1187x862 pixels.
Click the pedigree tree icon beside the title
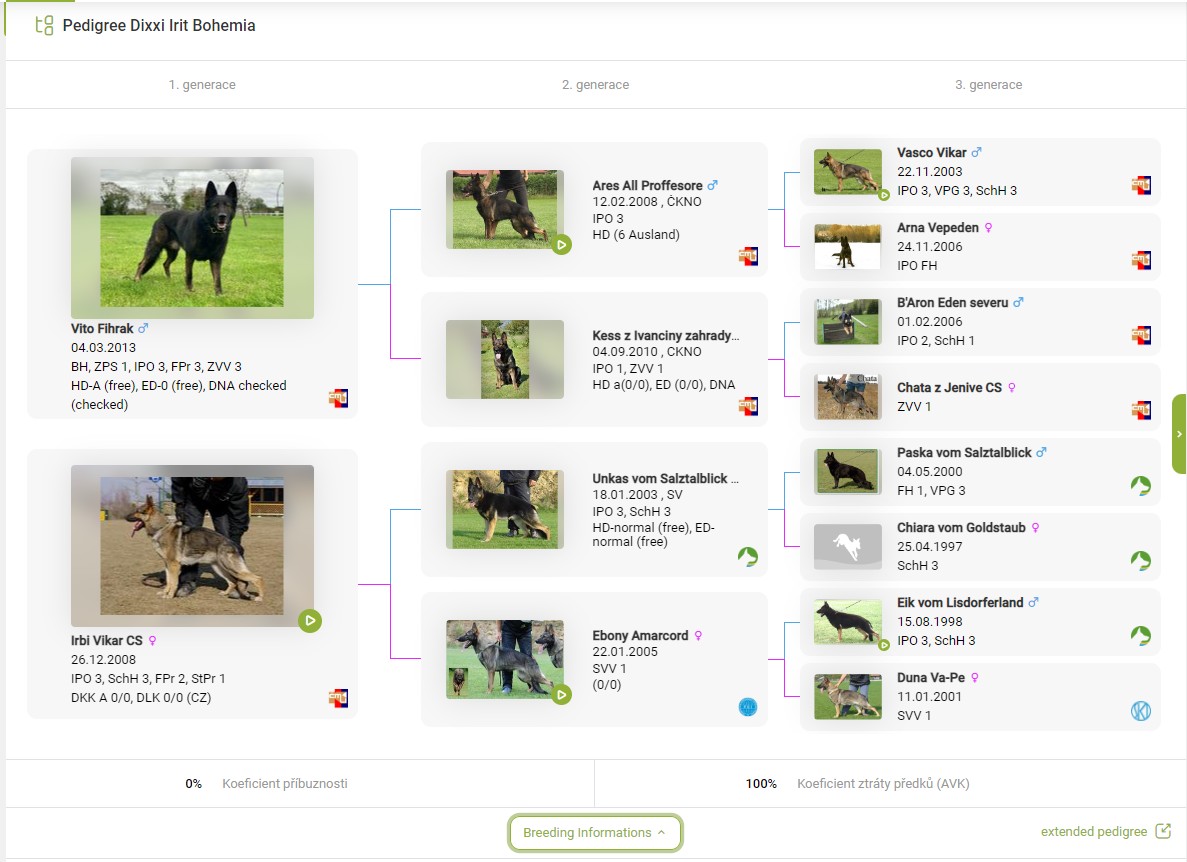click(44, 26)
